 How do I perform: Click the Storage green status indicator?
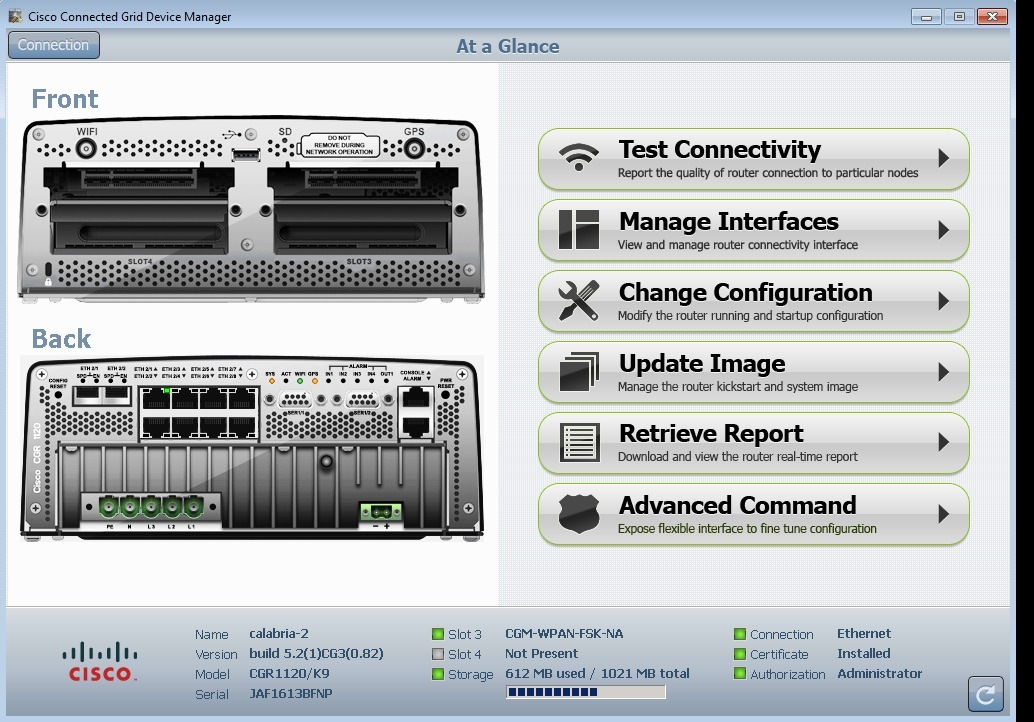tap(438, 674)
